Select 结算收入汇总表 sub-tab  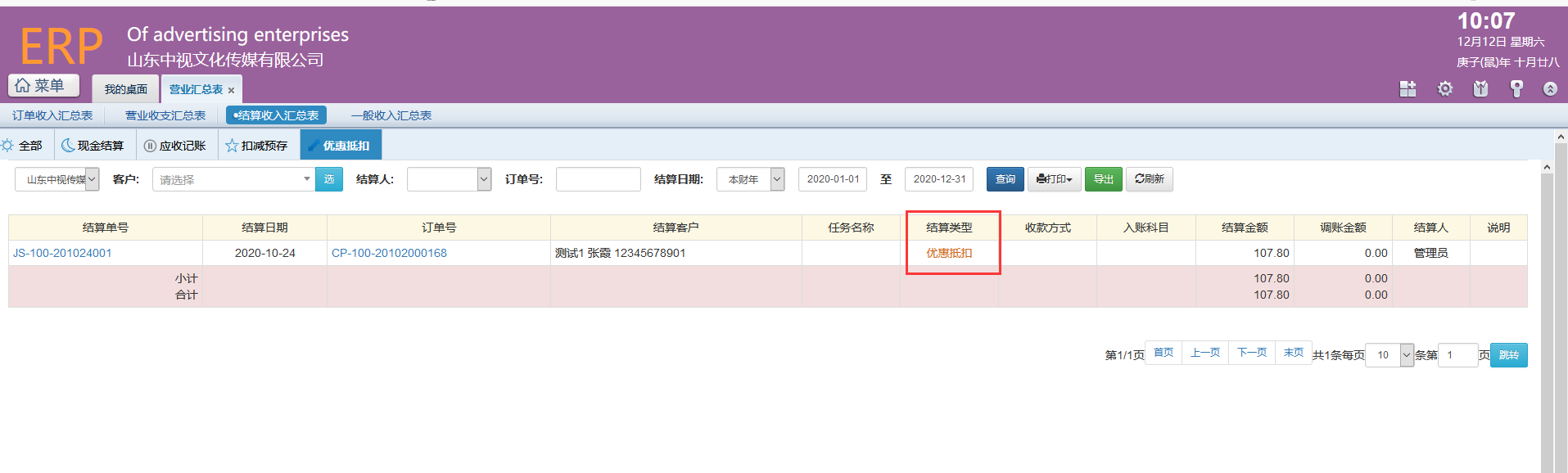click(x=276, y=115)
